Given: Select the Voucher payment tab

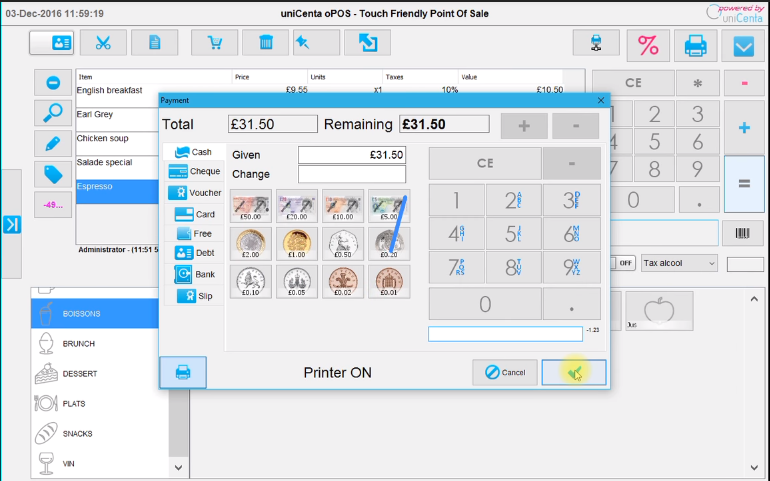Looking at the screenshot, I should click(x=196, y=192).
